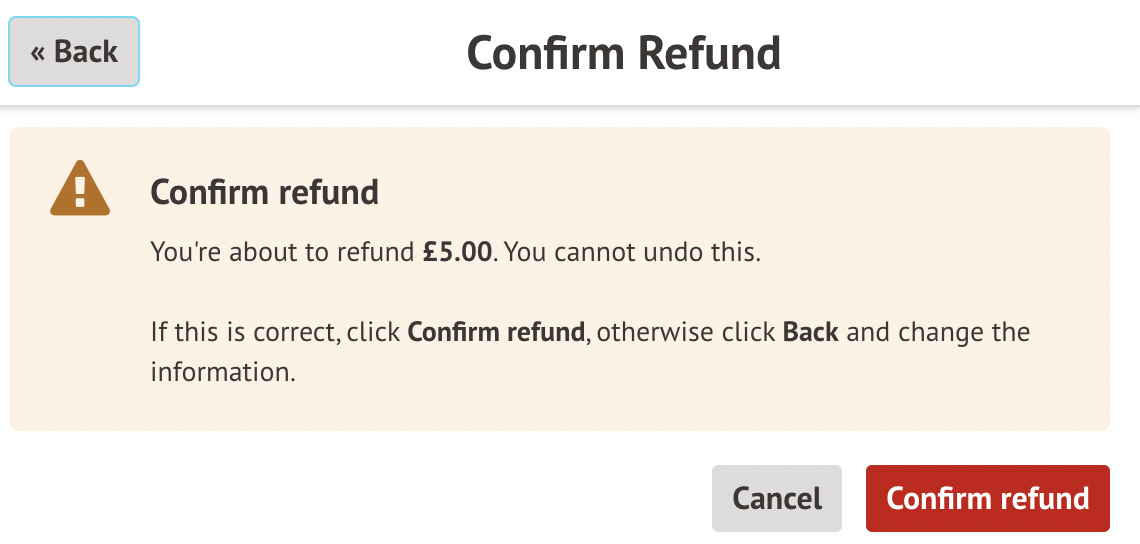Click blank space left of the Cancel button
Image resolution: width=1140 pixels, height=544 pixels.
400,498
